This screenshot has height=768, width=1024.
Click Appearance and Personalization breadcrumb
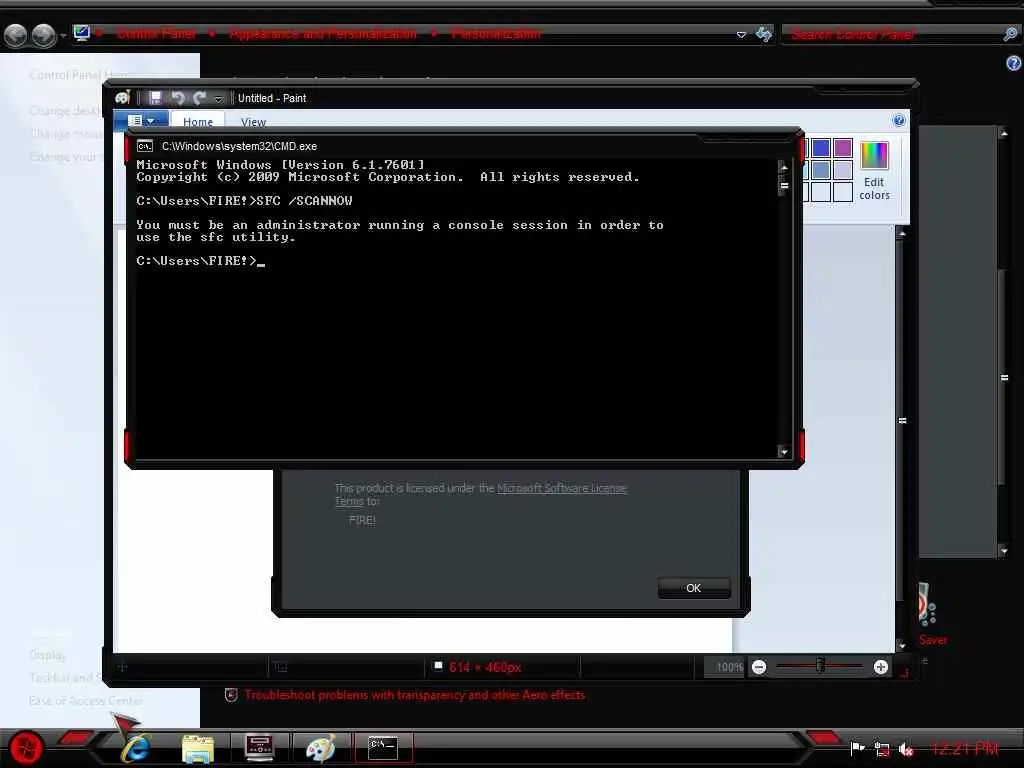coord(323,34)
